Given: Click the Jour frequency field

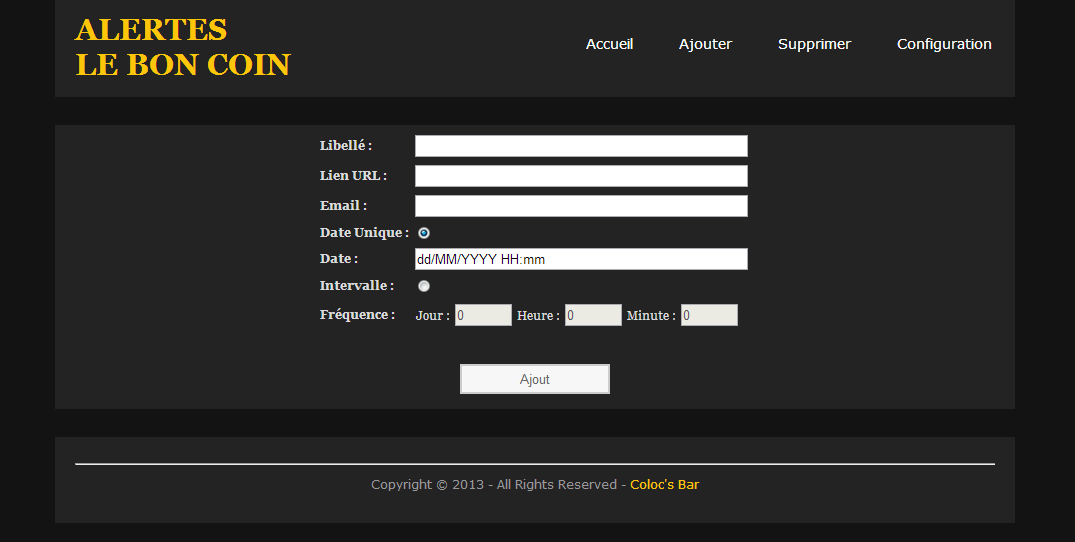Looking at the screenshot, I should click(483, 315).
